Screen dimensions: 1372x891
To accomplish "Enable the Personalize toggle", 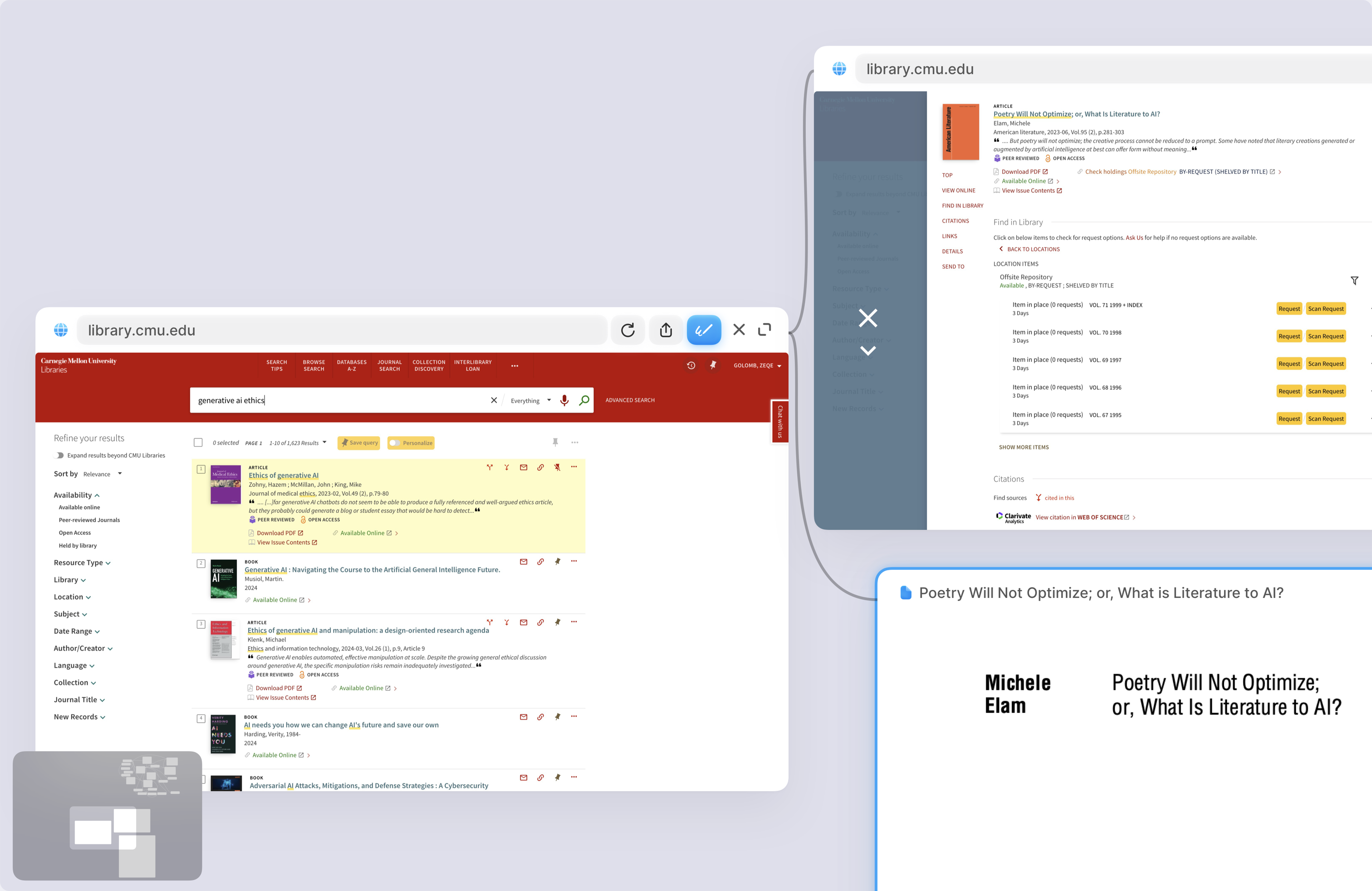I will 394,443.
